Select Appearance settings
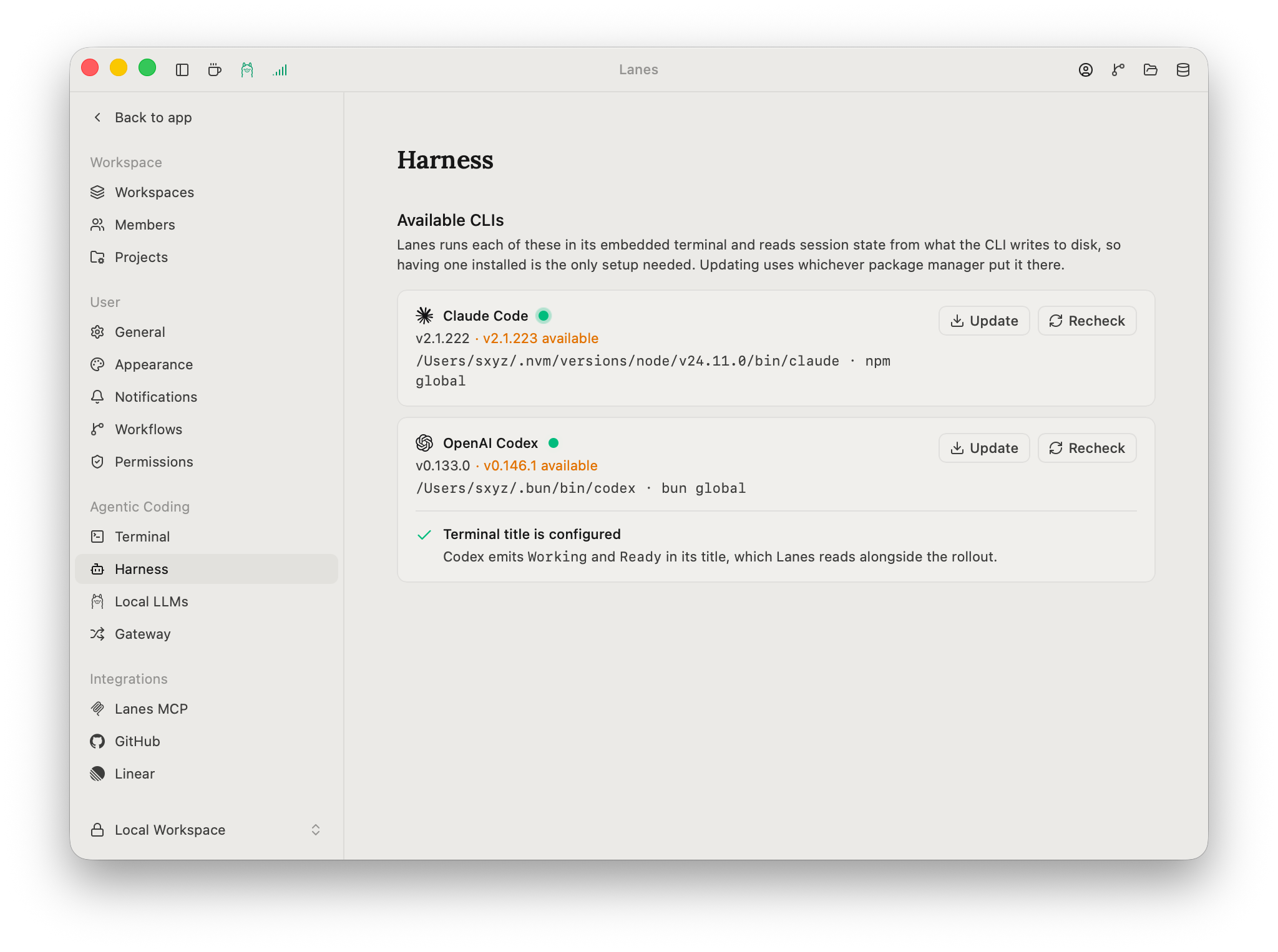This screenshot has height=952, width=1278. pos(207,364)
